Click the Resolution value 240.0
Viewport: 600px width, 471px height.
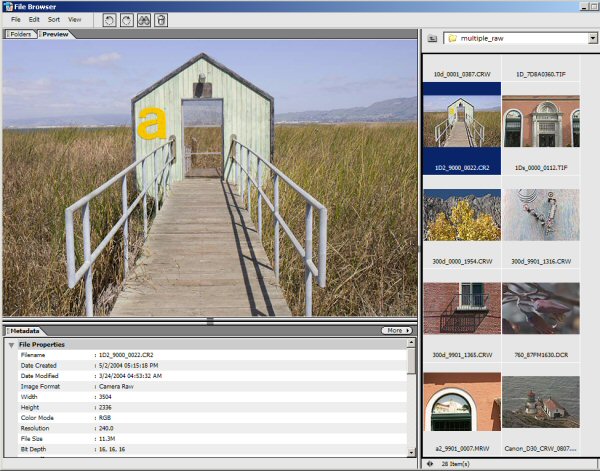point(106,428)
